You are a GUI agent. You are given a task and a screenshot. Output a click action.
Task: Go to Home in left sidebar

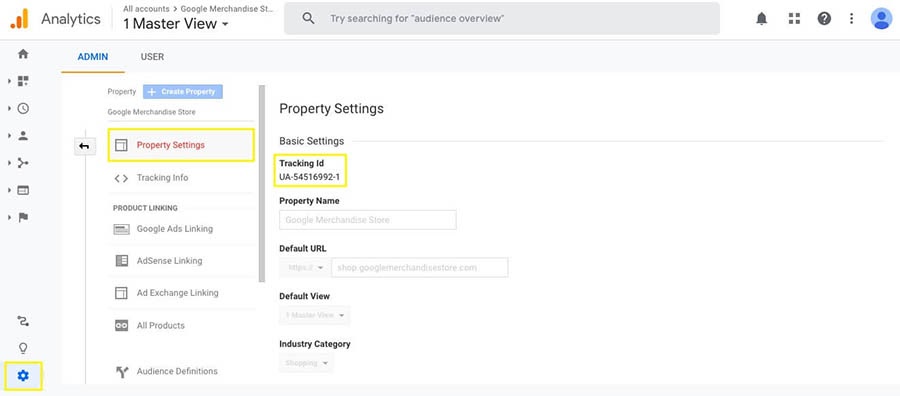point(23,54)
